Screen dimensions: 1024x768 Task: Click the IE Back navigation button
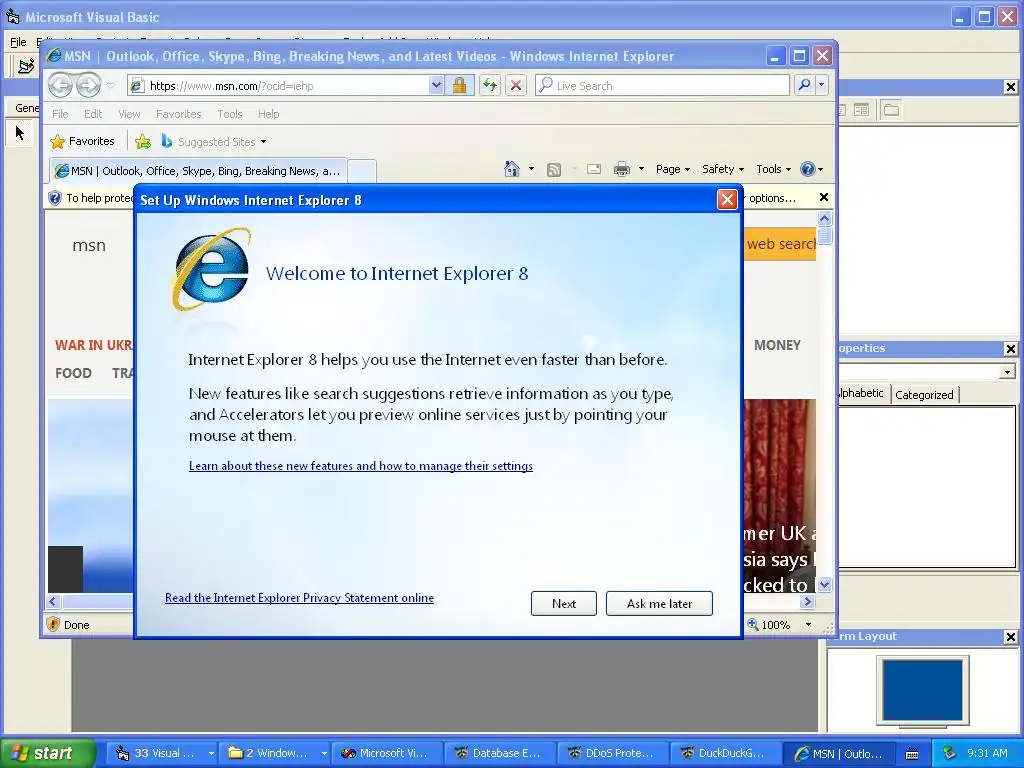[60, 85]
